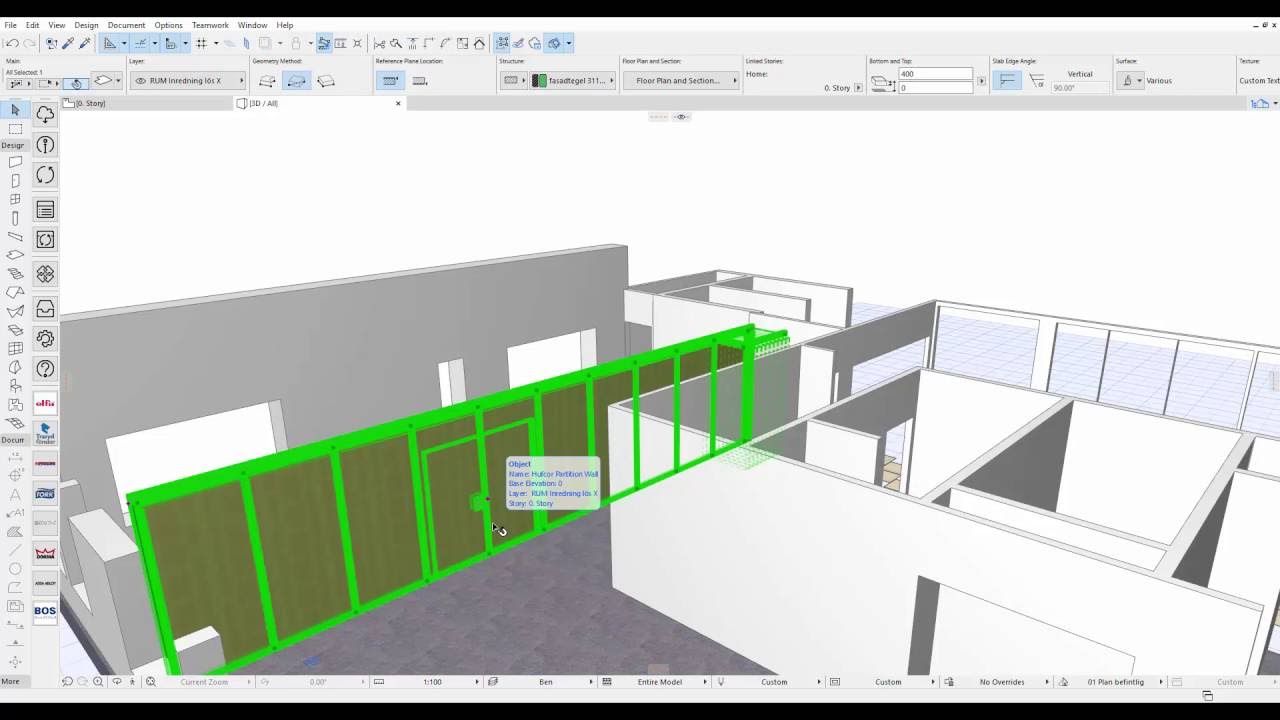Select the polygonal geometry method icon
Image resolution: width=1280 pixels, height=720 pixels.
pyautogui.click(x=268, y=81)
